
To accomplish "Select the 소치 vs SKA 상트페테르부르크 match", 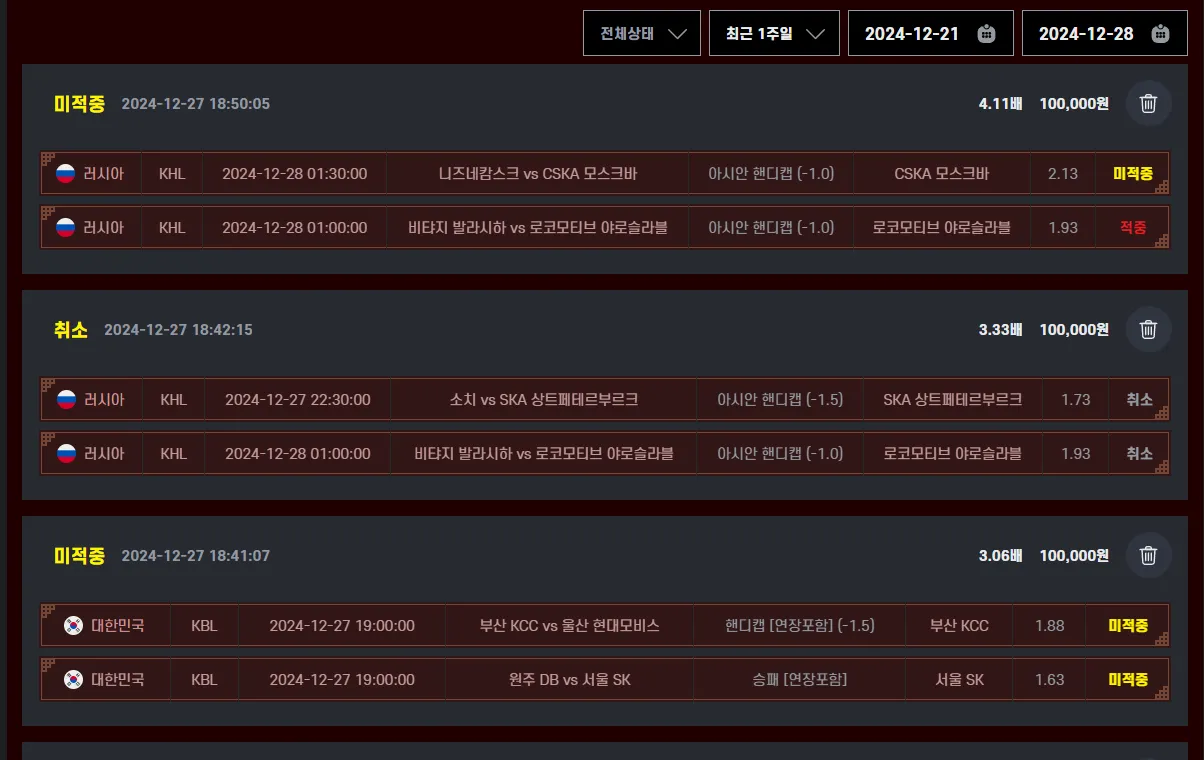I will click(543, 399).
